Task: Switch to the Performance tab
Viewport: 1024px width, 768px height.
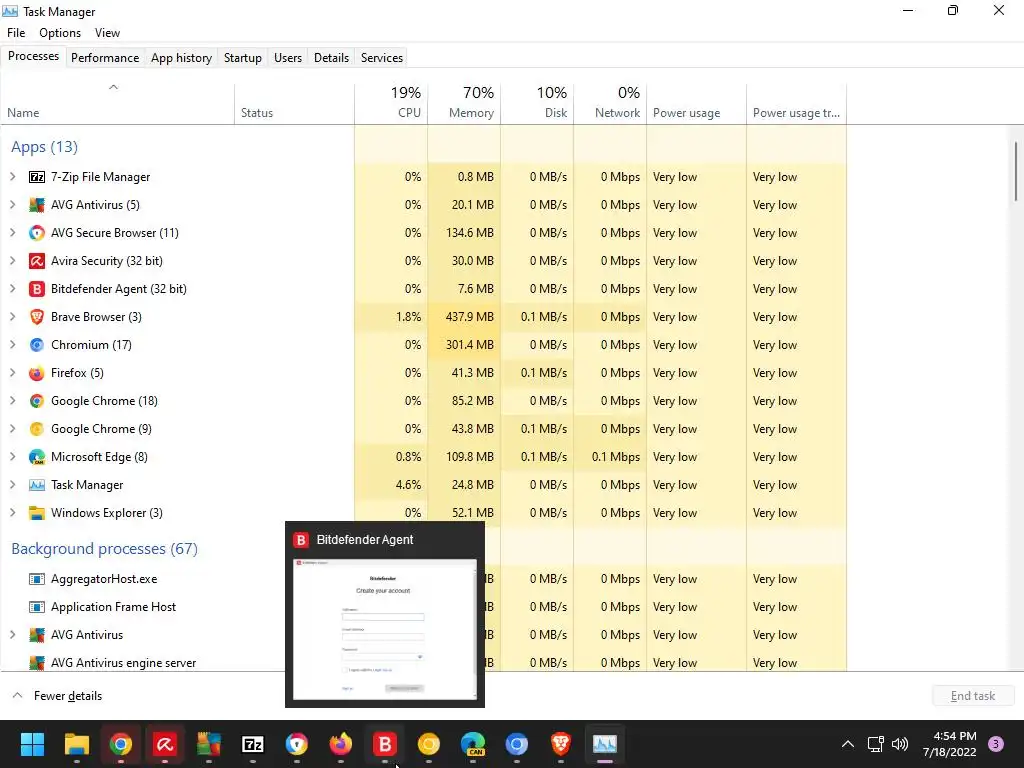Action: tap(105, 57)
